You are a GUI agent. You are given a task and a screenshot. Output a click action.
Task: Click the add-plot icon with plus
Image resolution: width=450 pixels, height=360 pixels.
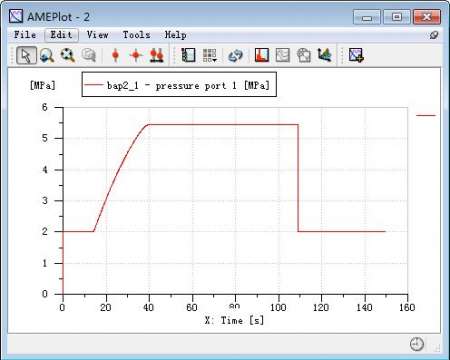[356, 55]
